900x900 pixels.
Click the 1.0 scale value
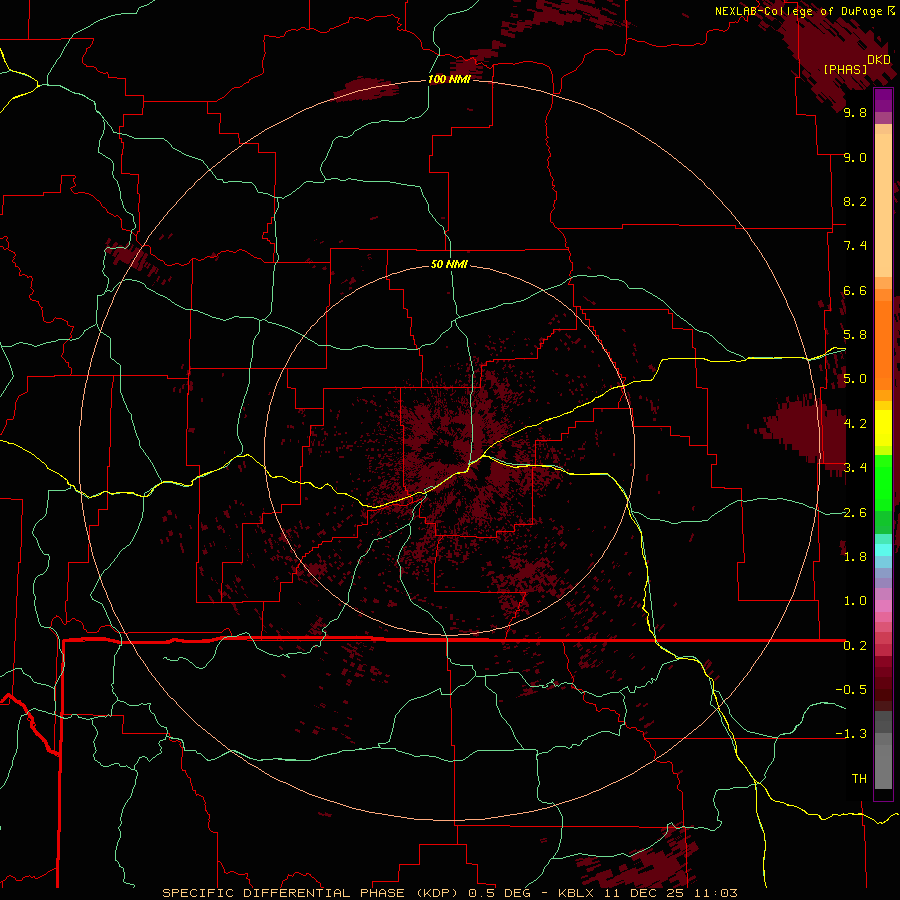coord(855,601)
